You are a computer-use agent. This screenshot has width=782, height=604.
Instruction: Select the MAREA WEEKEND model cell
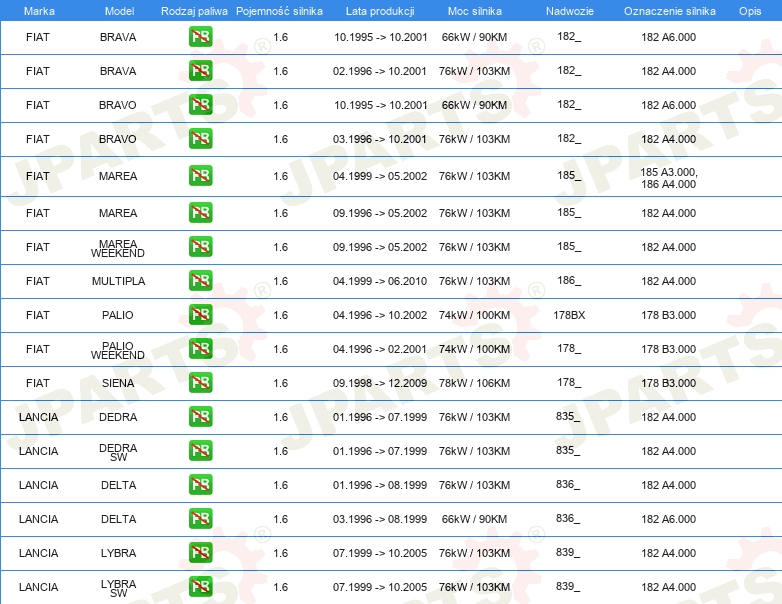click(x=118, y=248)
